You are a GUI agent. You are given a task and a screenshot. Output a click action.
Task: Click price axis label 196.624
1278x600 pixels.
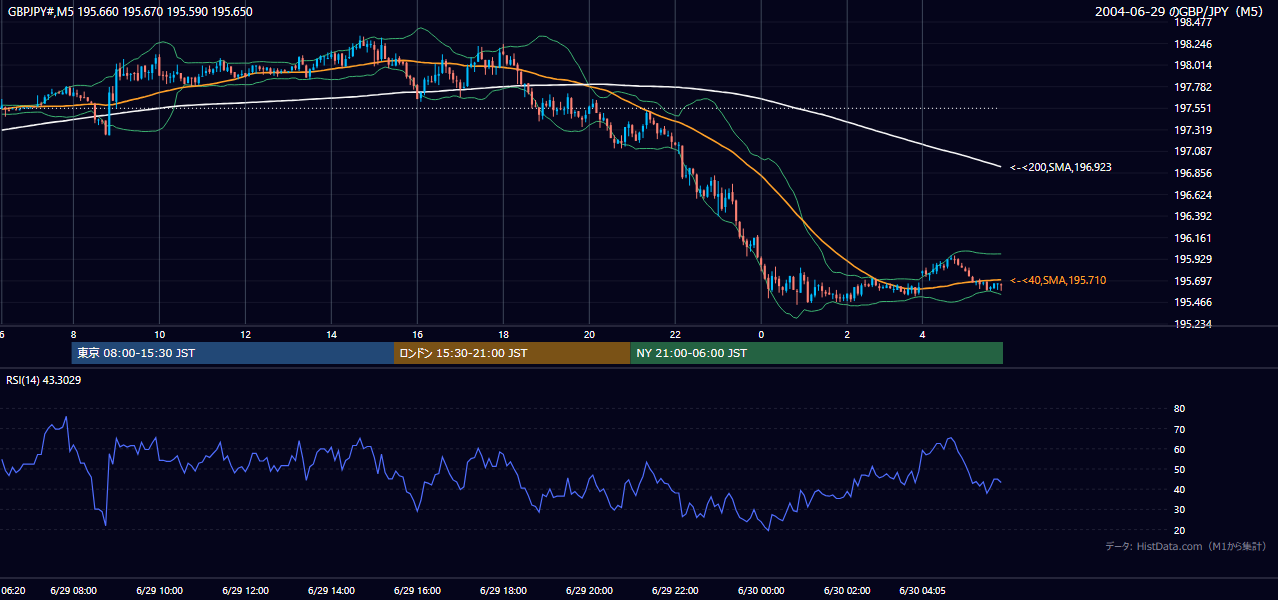click(x=1193, y=195)
